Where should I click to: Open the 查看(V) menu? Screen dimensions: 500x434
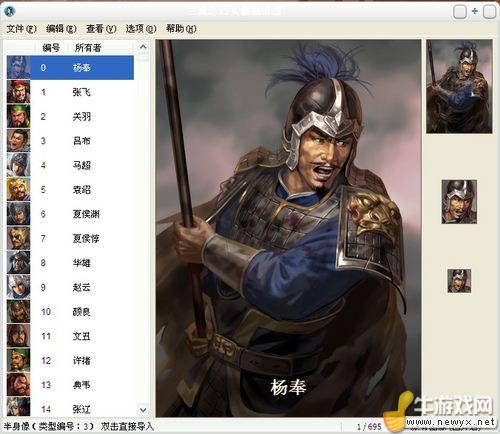coord(101,29)
